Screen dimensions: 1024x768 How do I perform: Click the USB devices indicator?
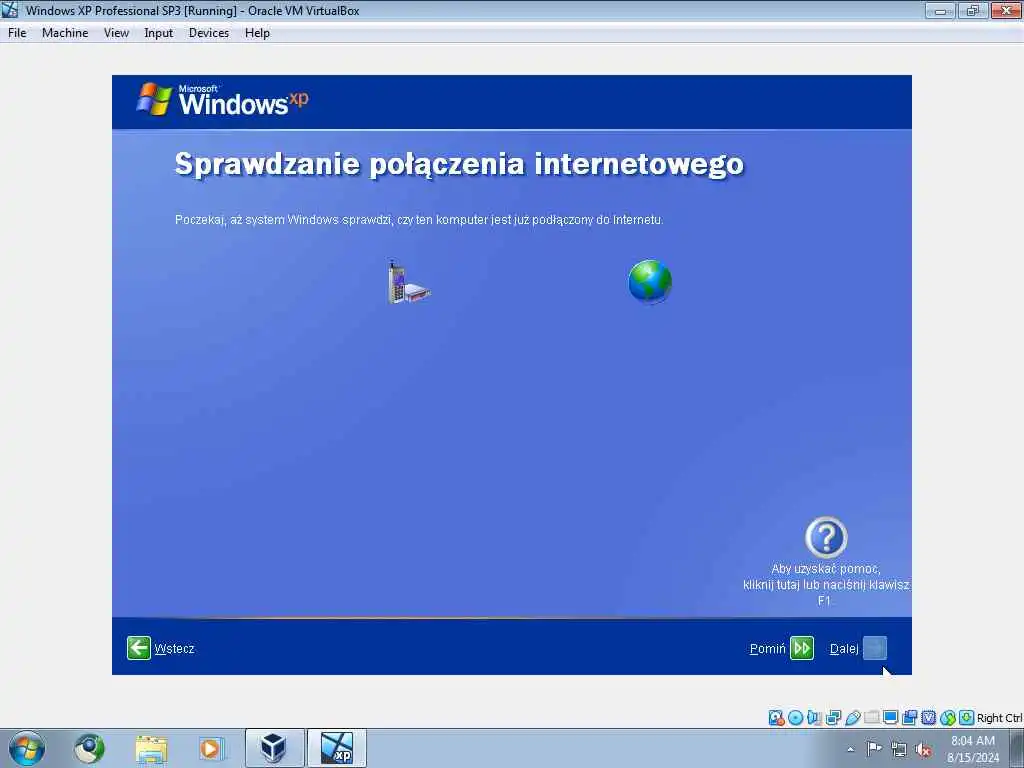point(852,718)
